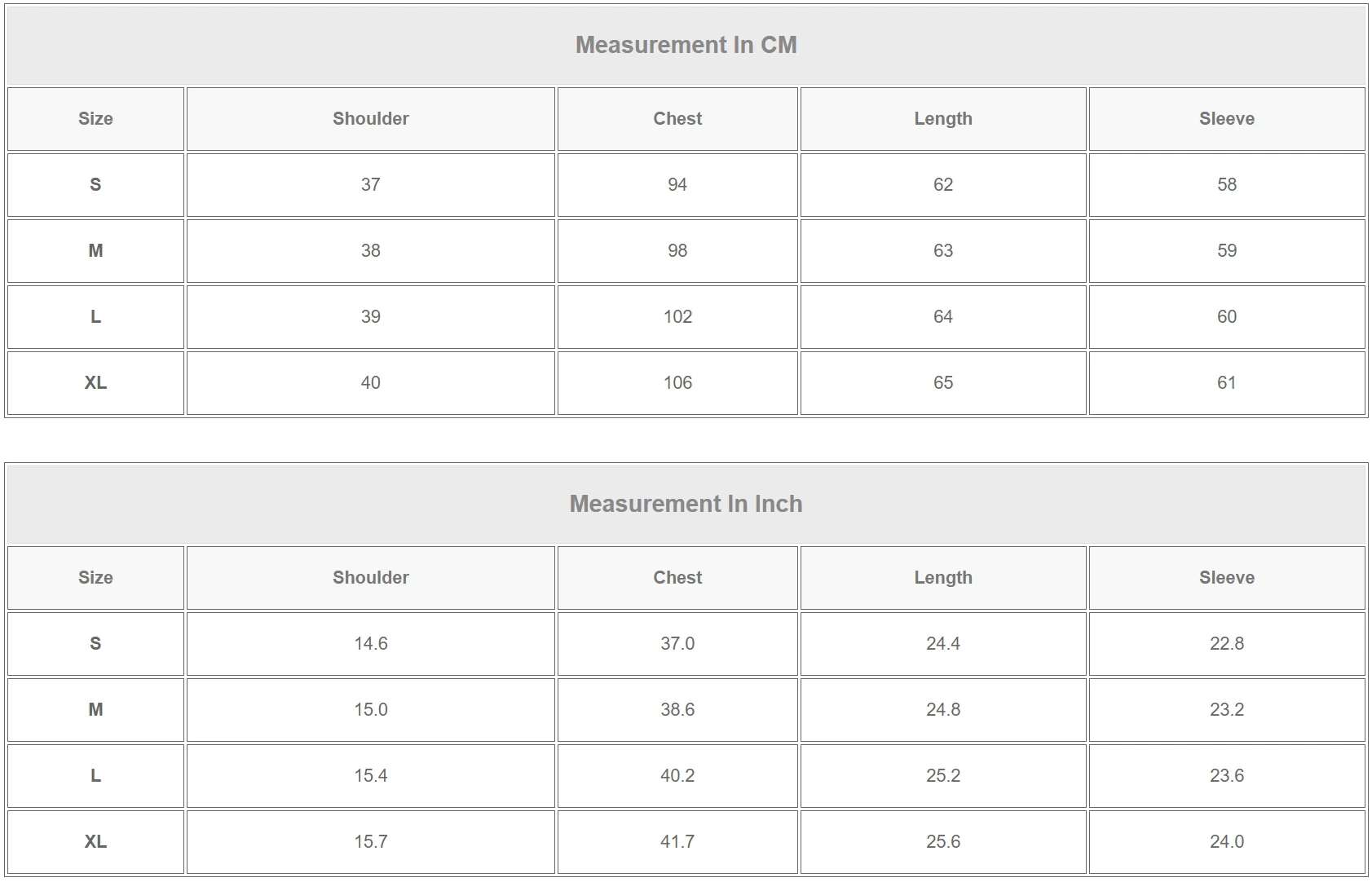This screenshot has height=882, width=1372.
Task: Click the "Measurement In Inch" table title
Action: point(686,504)
